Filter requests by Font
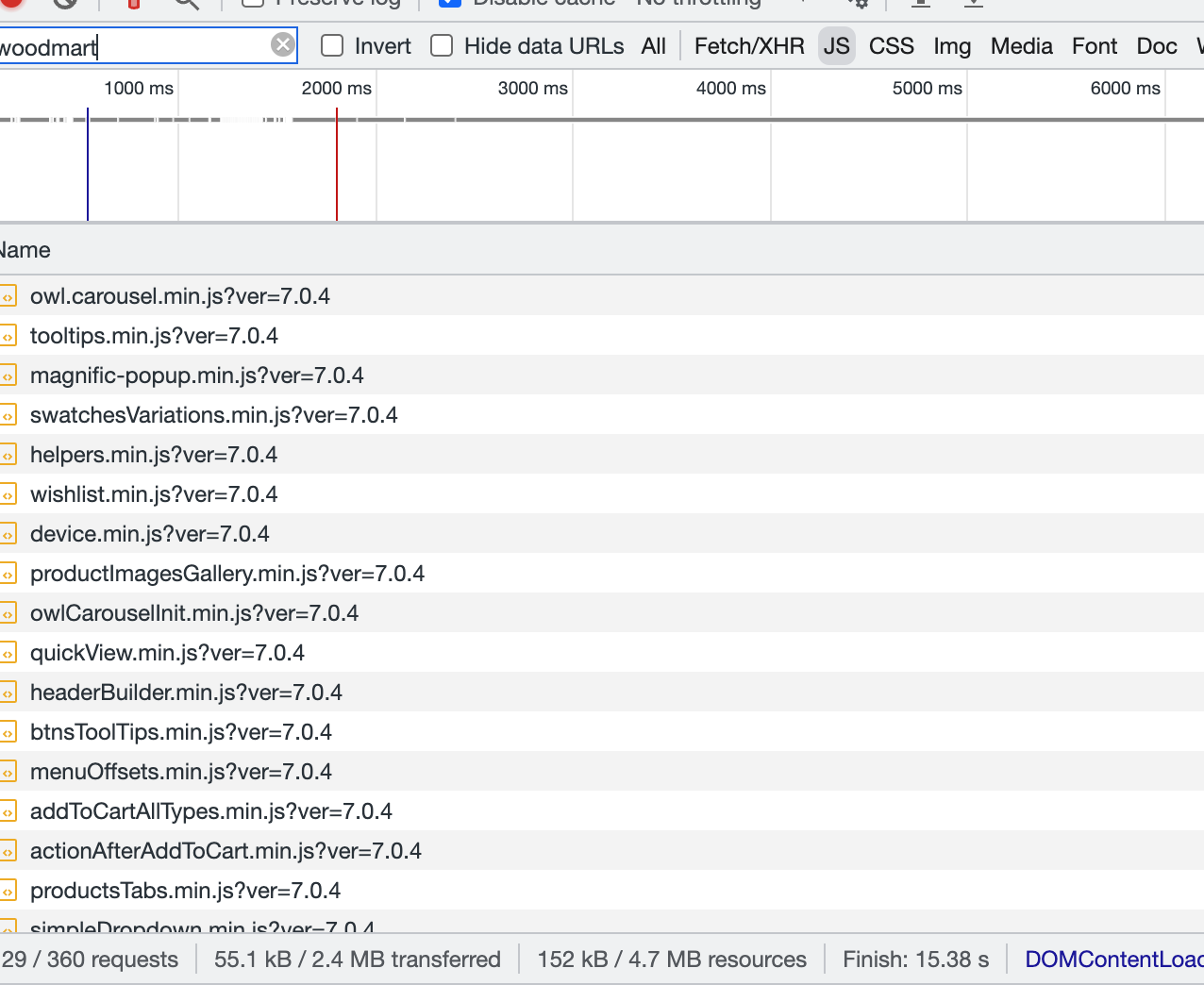The width and height of the screenshot is (1204, 985). [x=1095, y=46]
